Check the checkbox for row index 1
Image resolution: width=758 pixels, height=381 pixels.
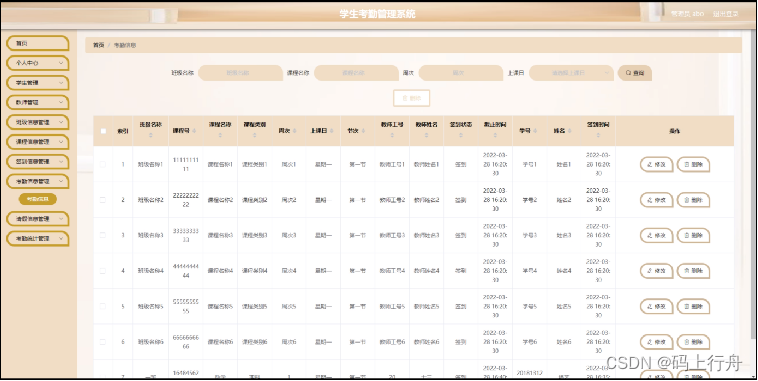tap(102, 164)
